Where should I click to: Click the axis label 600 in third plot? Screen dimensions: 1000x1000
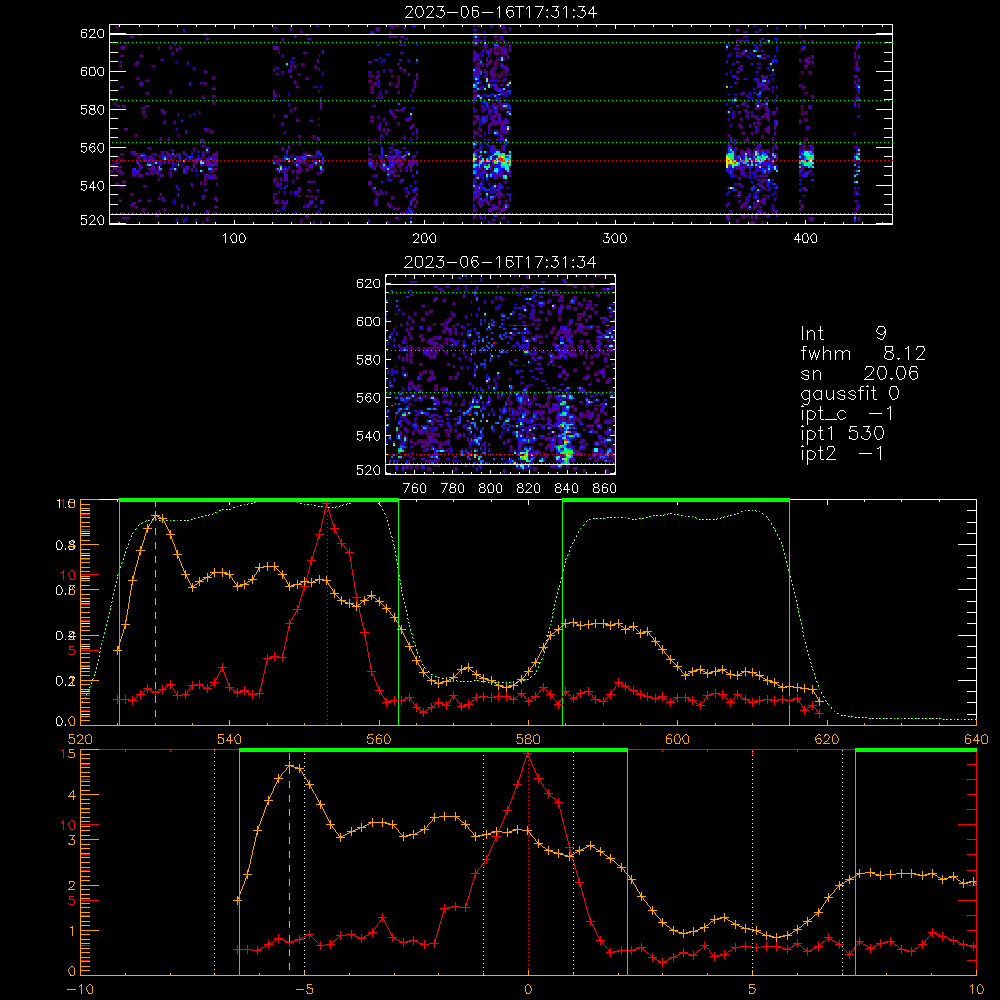click(x=677, y=739)
